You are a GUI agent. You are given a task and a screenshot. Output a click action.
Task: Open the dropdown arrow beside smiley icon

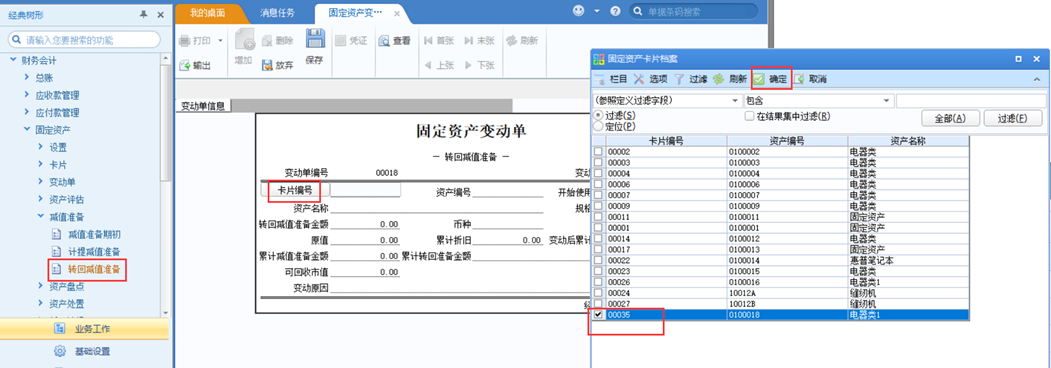pos(596,11)
